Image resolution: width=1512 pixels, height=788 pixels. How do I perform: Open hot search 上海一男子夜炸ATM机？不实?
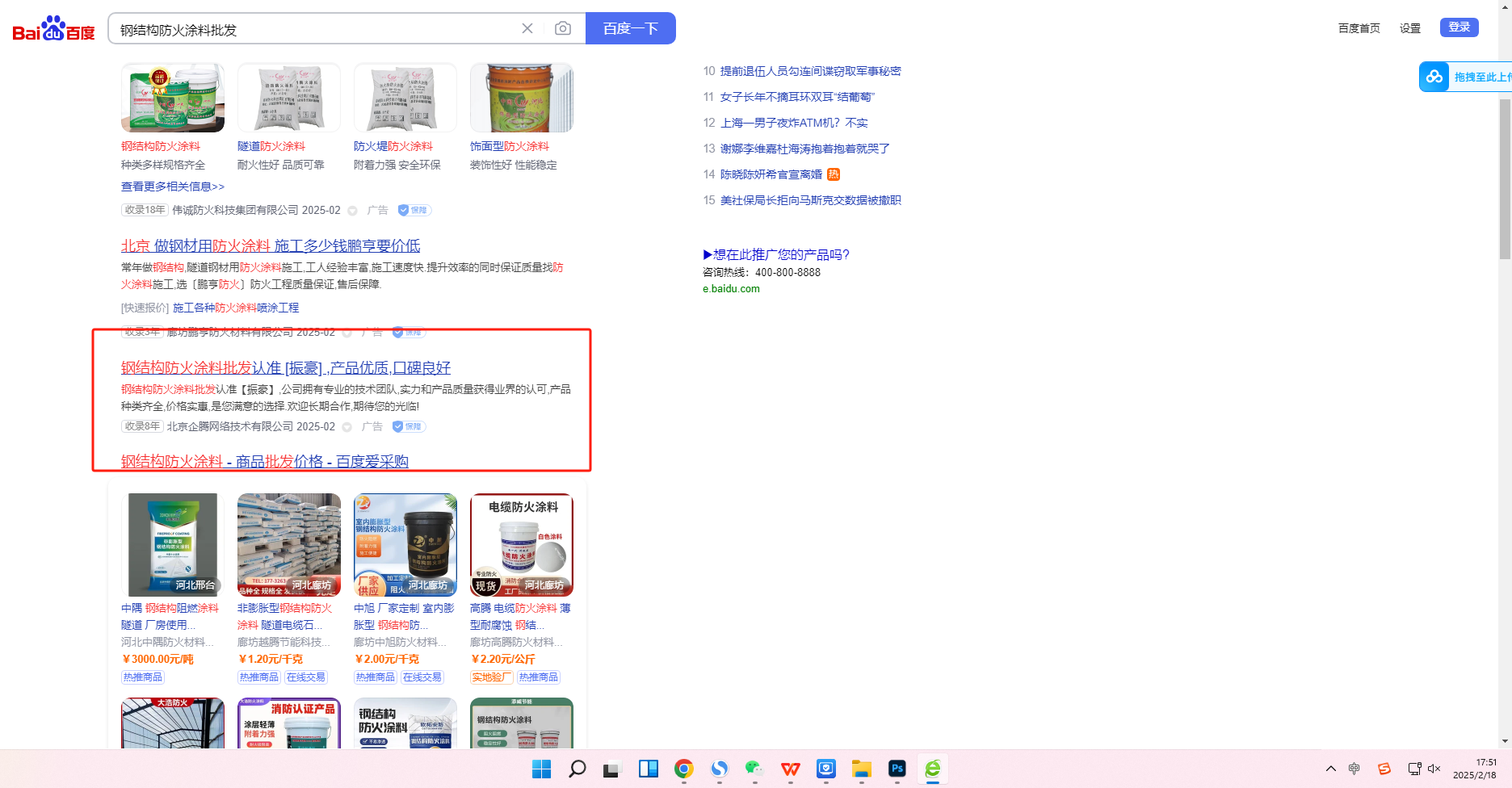(794, 123)
